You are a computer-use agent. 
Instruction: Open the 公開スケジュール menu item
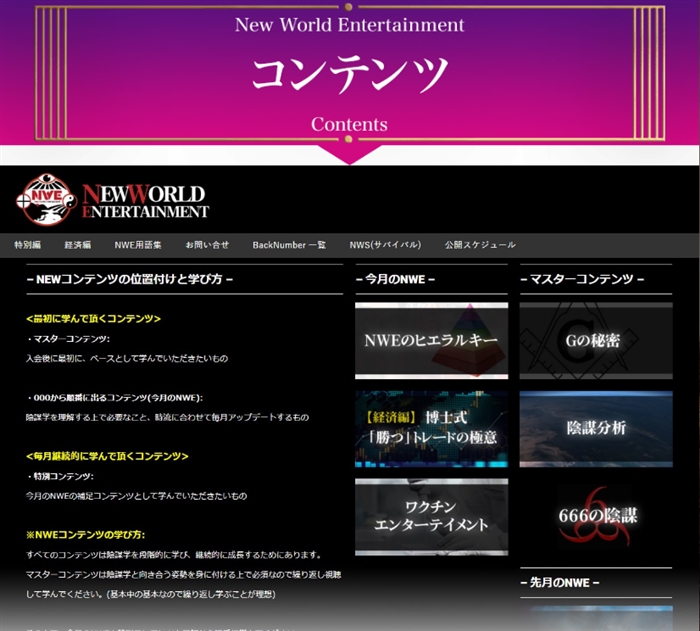pyautogui.click(x=480, y=245)
